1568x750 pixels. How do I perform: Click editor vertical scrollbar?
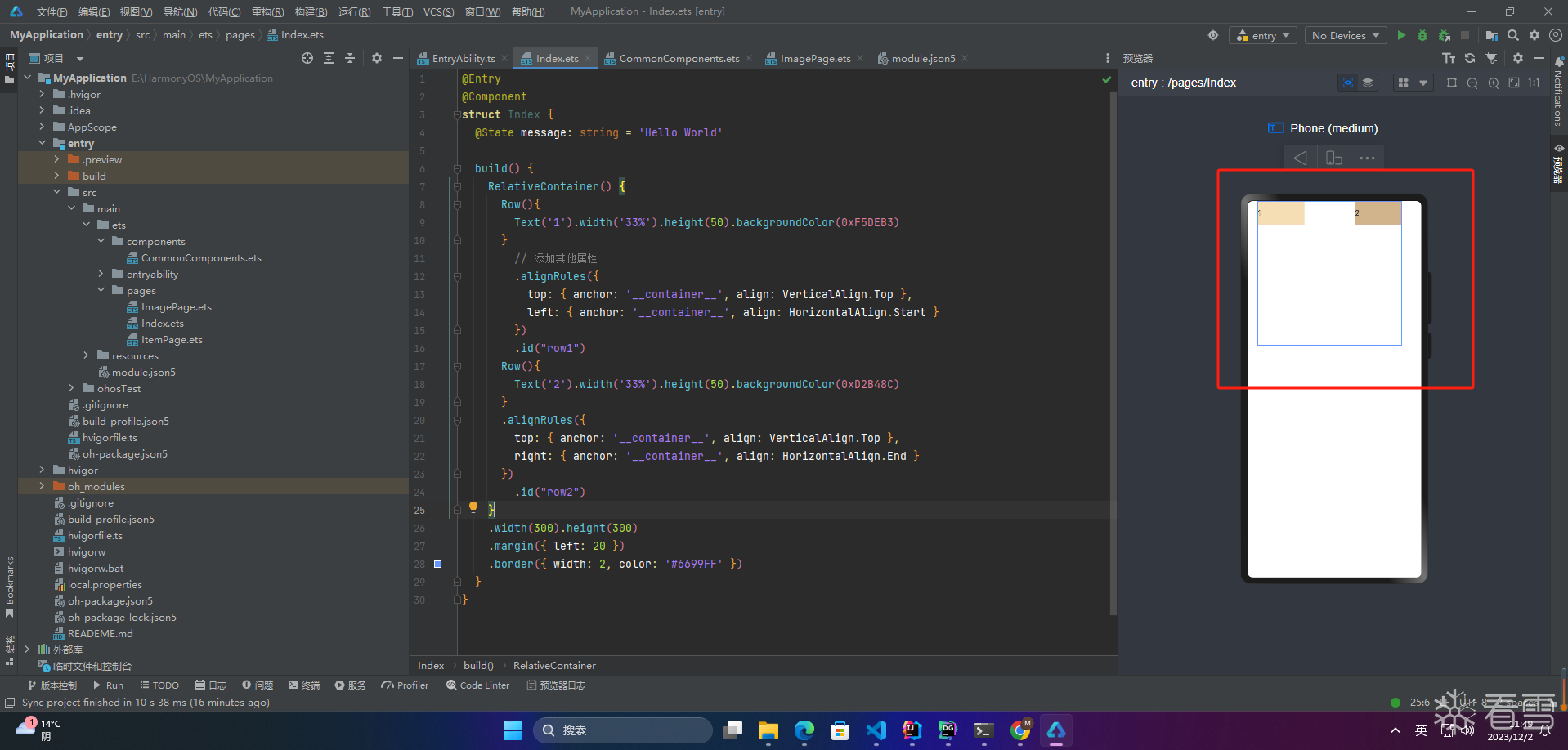click(1113, 351)
